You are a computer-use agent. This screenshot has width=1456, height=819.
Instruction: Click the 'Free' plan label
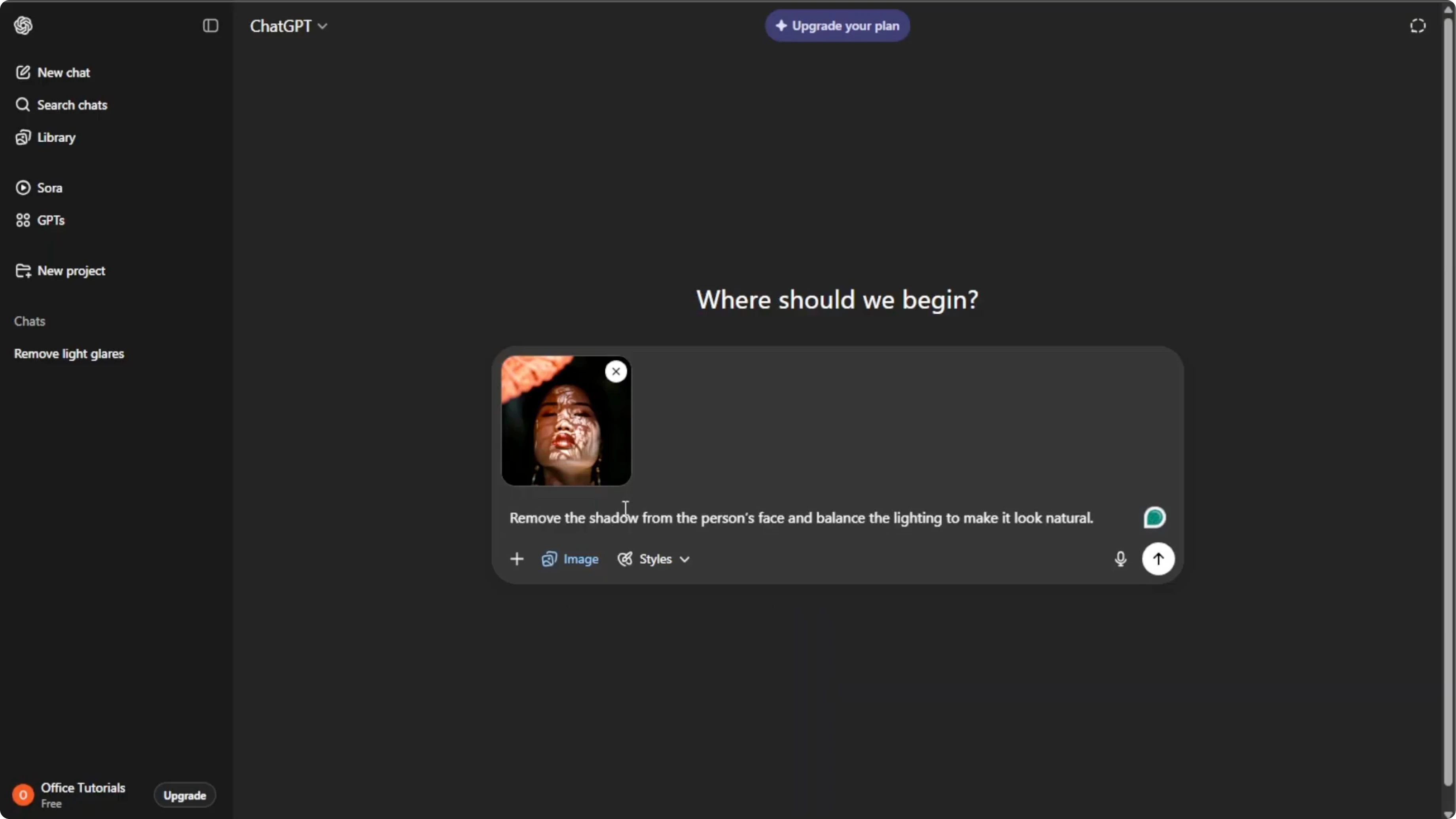tap(51, 804)
